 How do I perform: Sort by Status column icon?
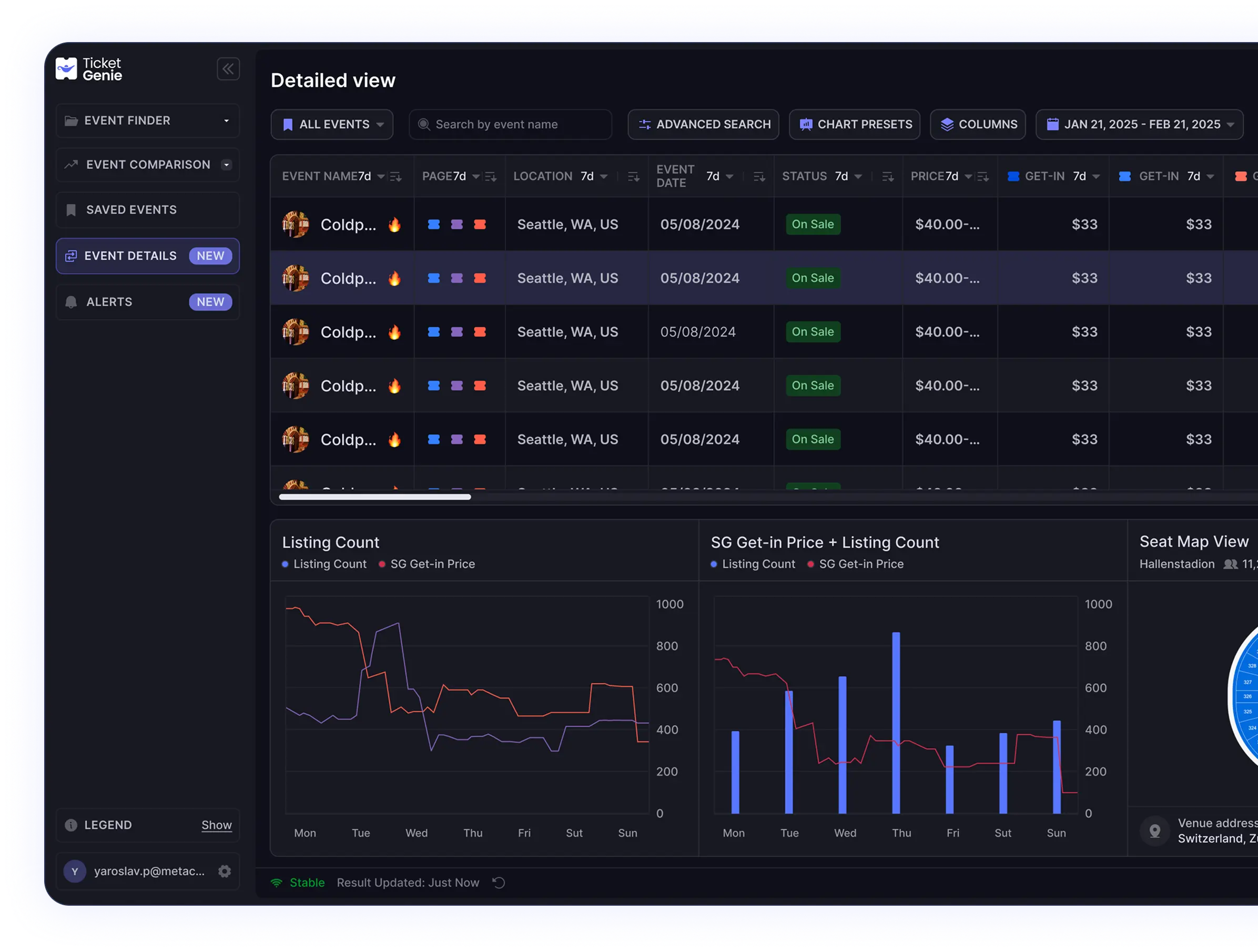pyautogui.click(x=888, y=177)
